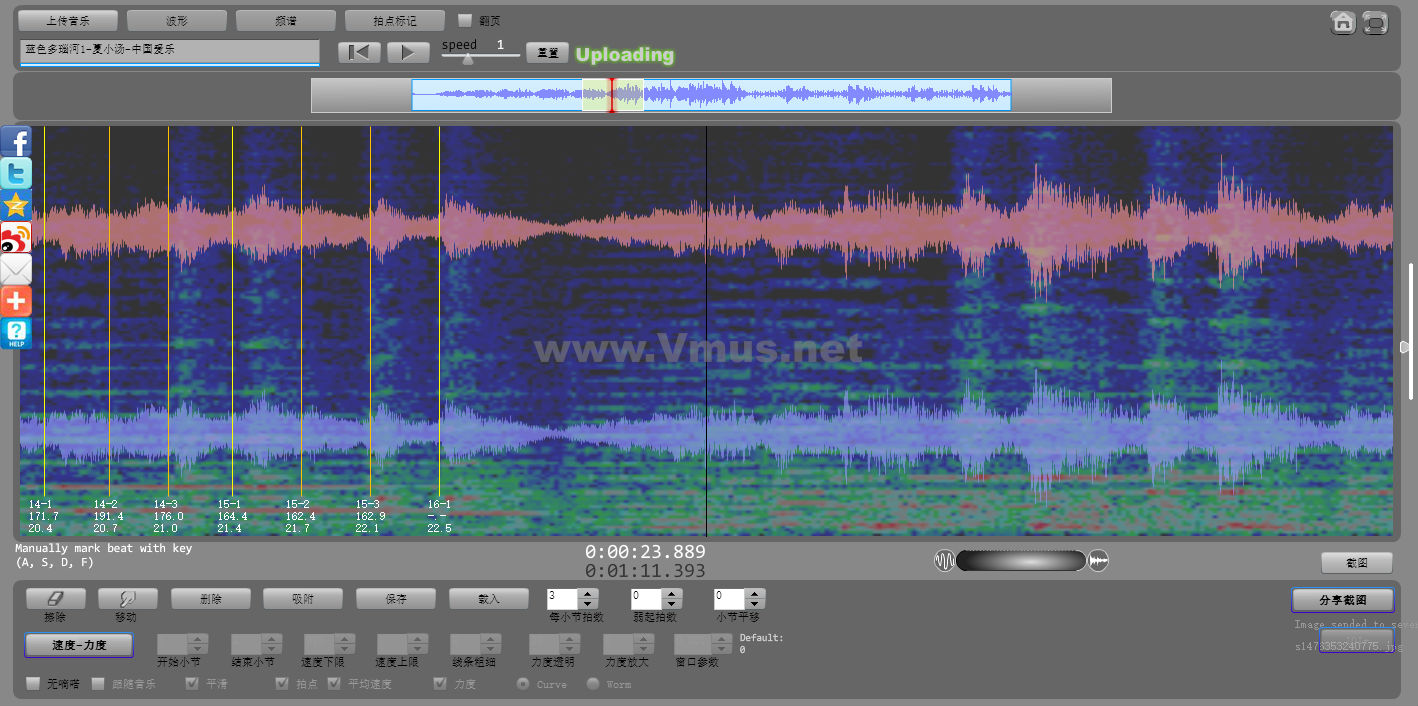Switch to the 波形 waveform view
1418x706 pixels.
pos(177,20)
